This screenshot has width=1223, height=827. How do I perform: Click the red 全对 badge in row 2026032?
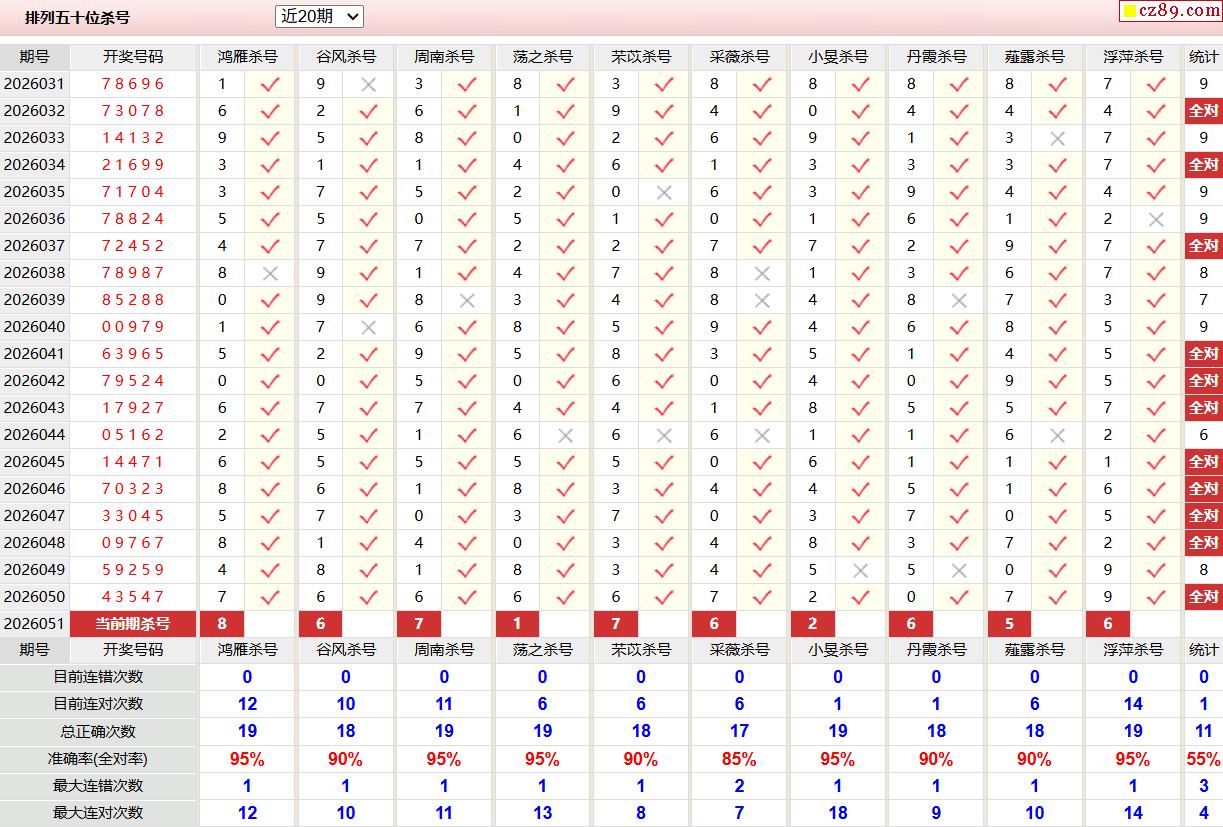(1203, 111)
